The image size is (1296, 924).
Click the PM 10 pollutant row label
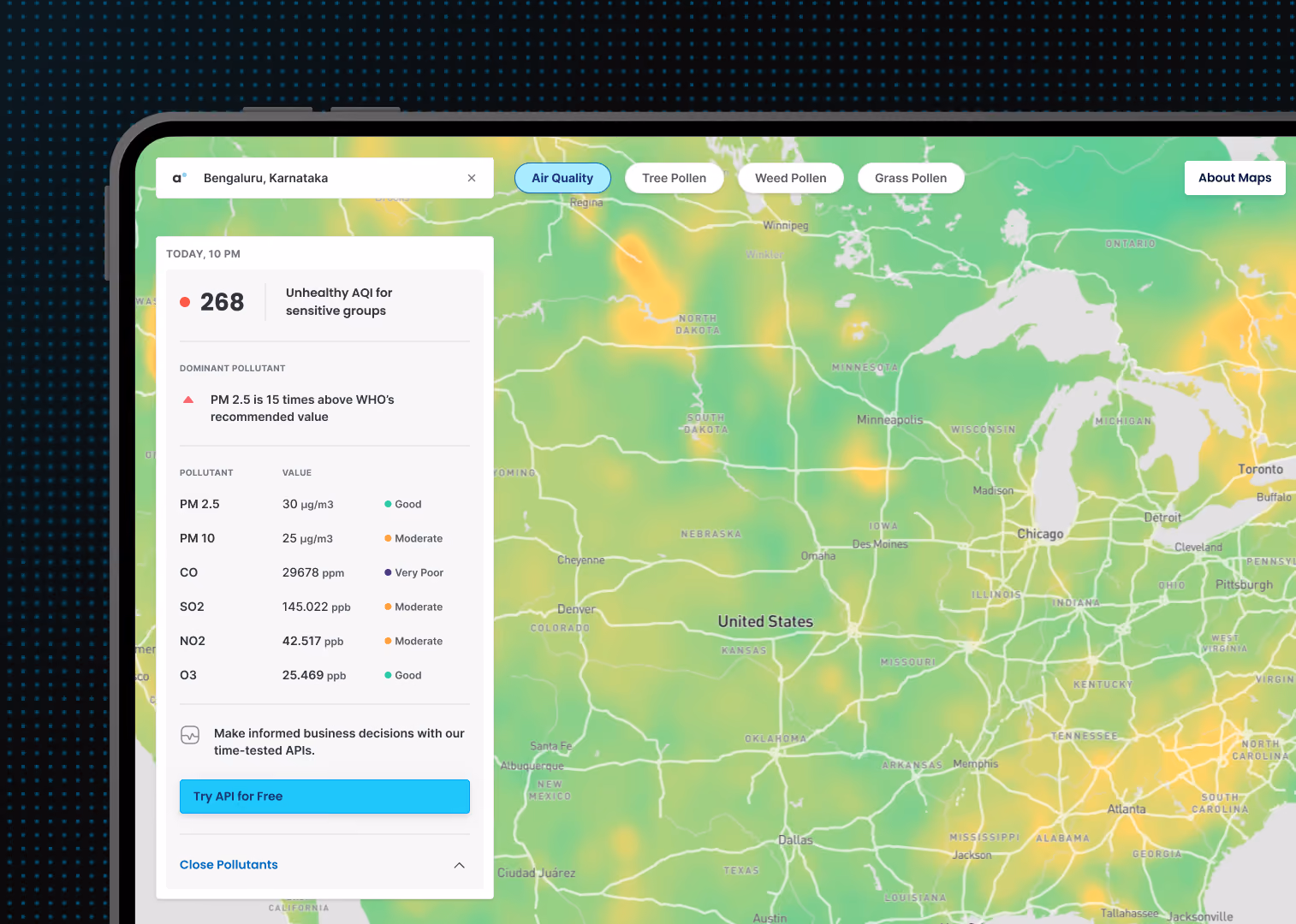[x=197, y=538]
